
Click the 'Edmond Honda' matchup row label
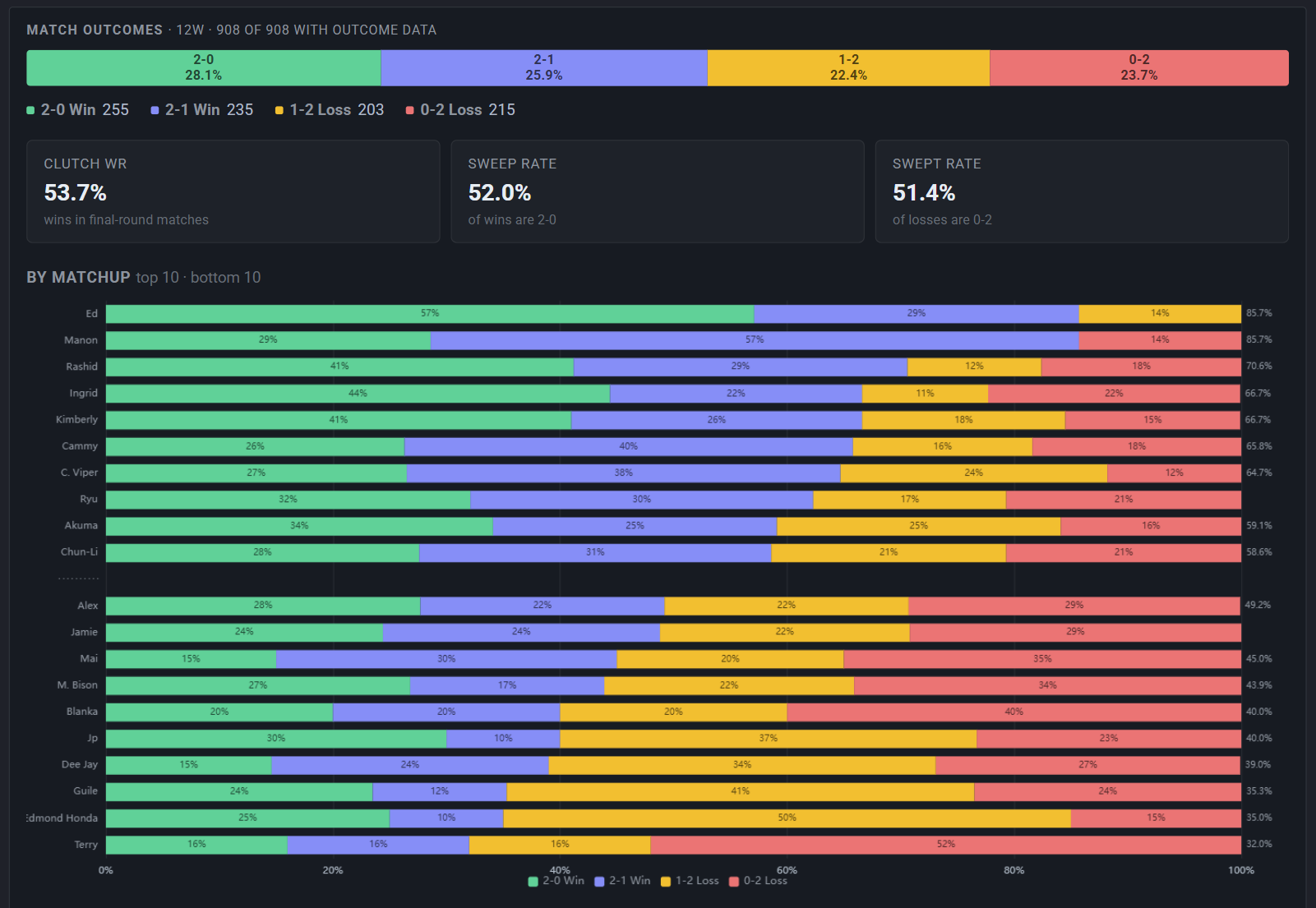62,818
